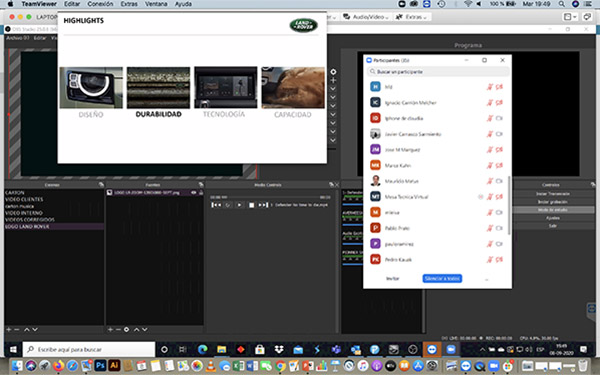The width and height of the screenshot is (600, 375).
Task: Click Silenciar a todos button
Action: [442, 279]
